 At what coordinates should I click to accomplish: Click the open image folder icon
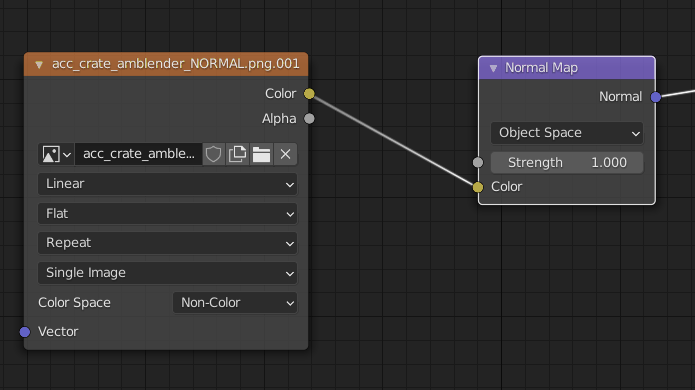(x=262, y=154)
